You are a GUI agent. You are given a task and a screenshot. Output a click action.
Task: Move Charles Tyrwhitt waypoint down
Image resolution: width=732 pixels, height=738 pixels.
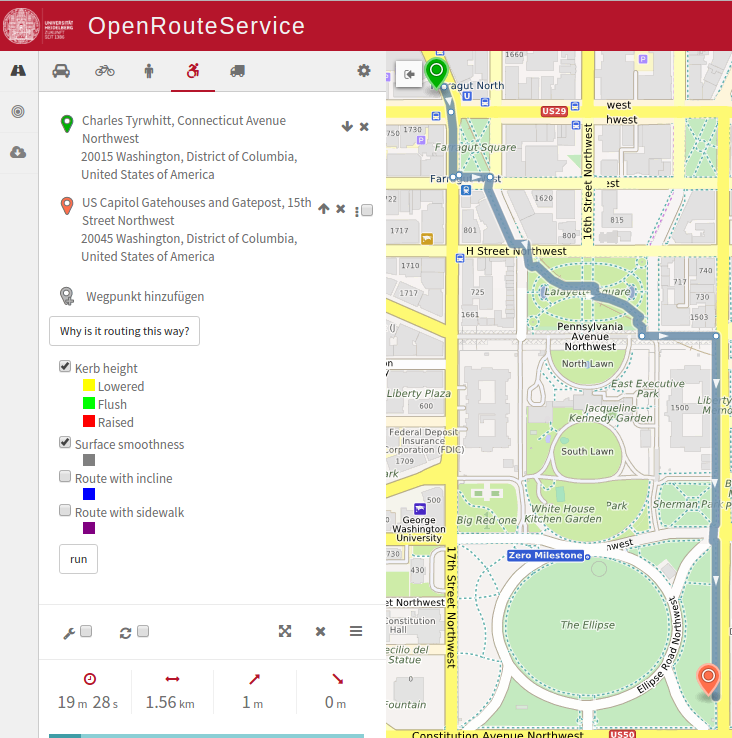(x=347, y=127)
